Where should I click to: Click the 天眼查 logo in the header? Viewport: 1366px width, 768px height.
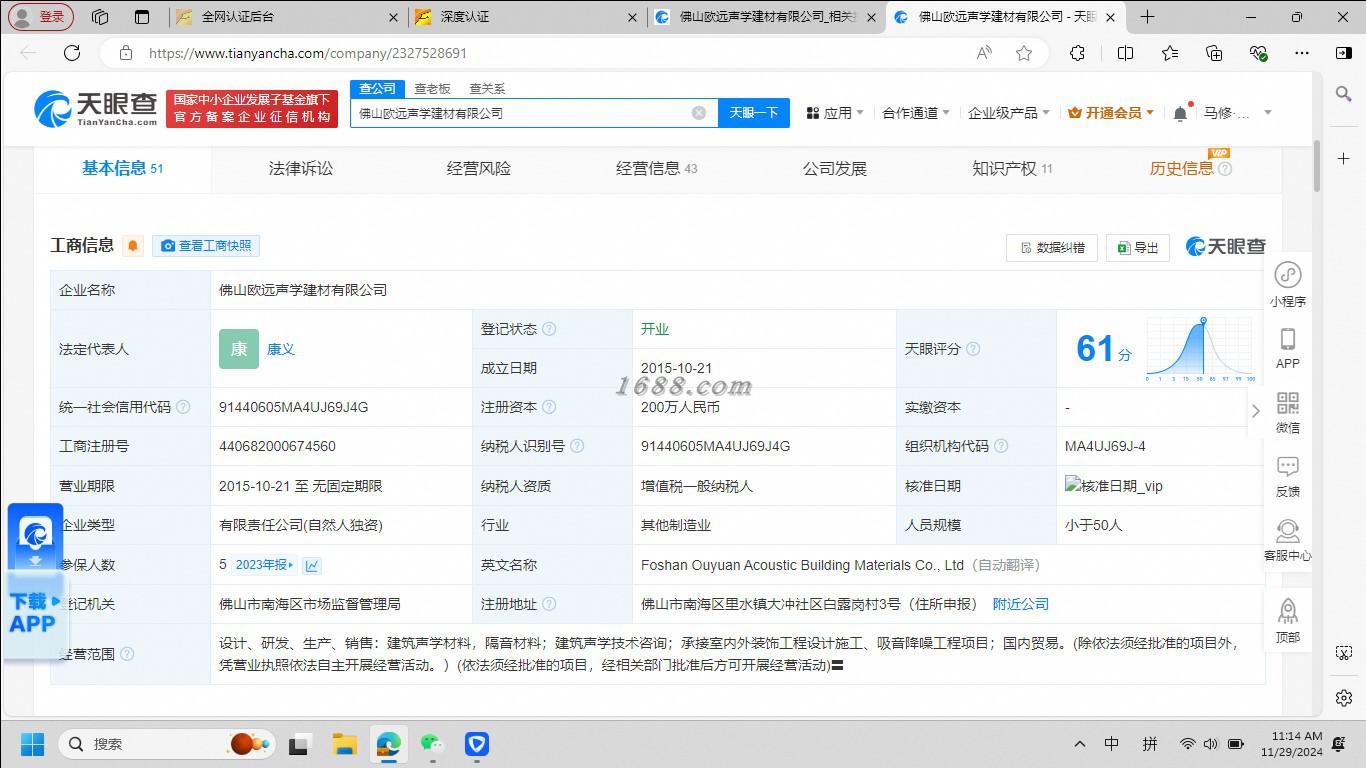point(96,108)
